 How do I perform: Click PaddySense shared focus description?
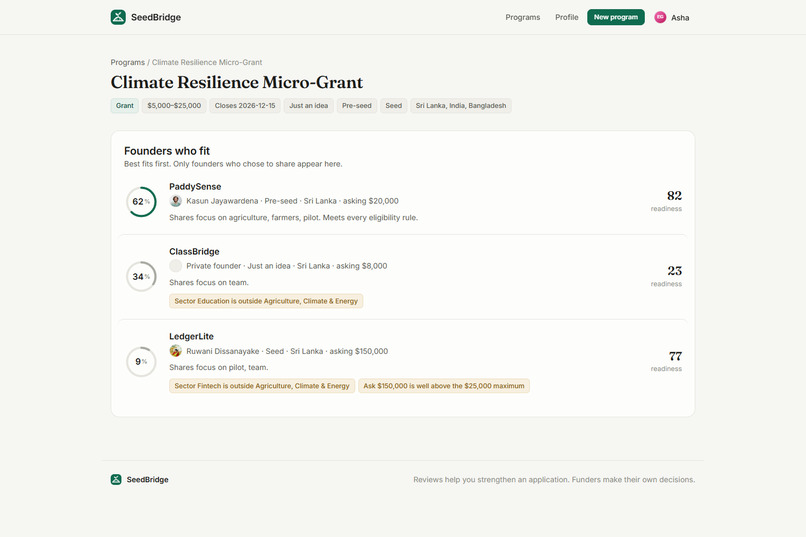[x=294, y=217]
